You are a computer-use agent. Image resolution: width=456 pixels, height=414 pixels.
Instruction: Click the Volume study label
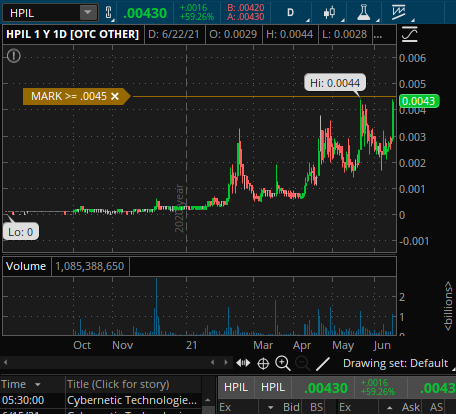pyautogui.click(x=26, y=266)
